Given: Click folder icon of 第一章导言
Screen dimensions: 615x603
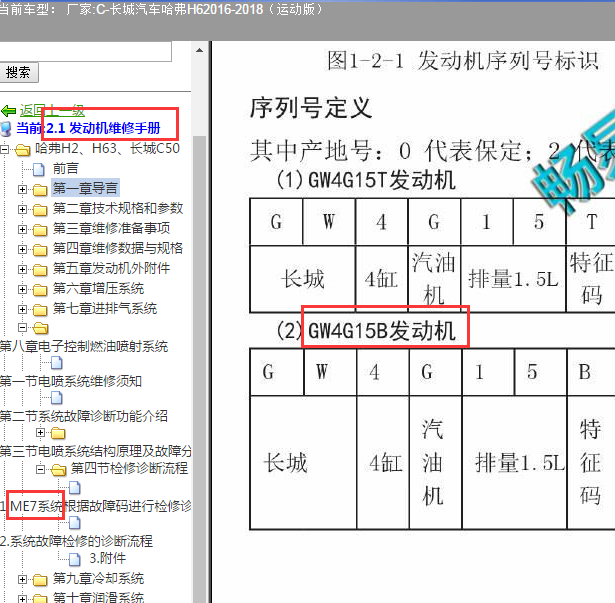Looking at the screenshot, I should pyautogui.click(x=40, y=190).
